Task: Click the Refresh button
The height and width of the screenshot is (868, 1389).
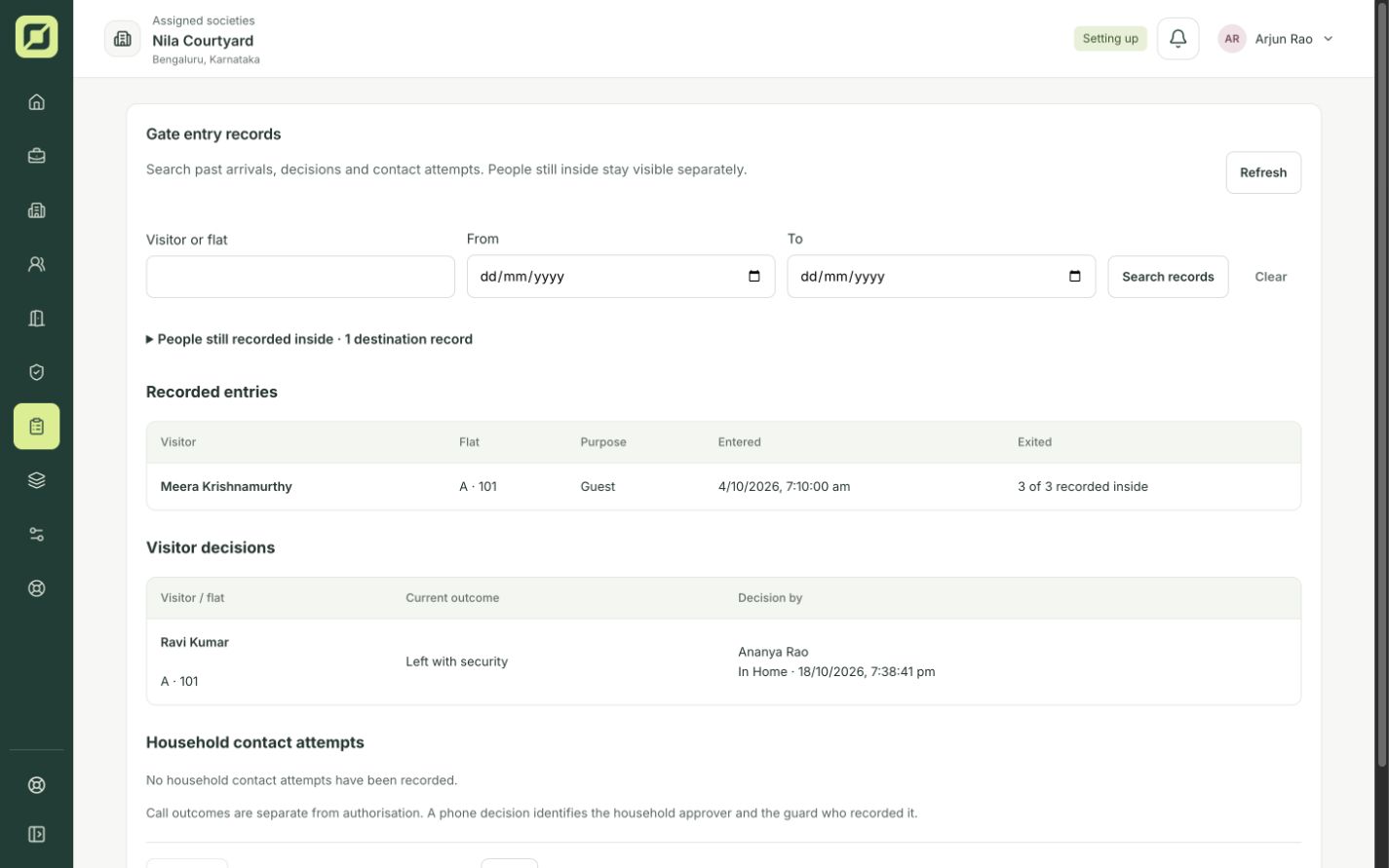Action: (1263, 172)
